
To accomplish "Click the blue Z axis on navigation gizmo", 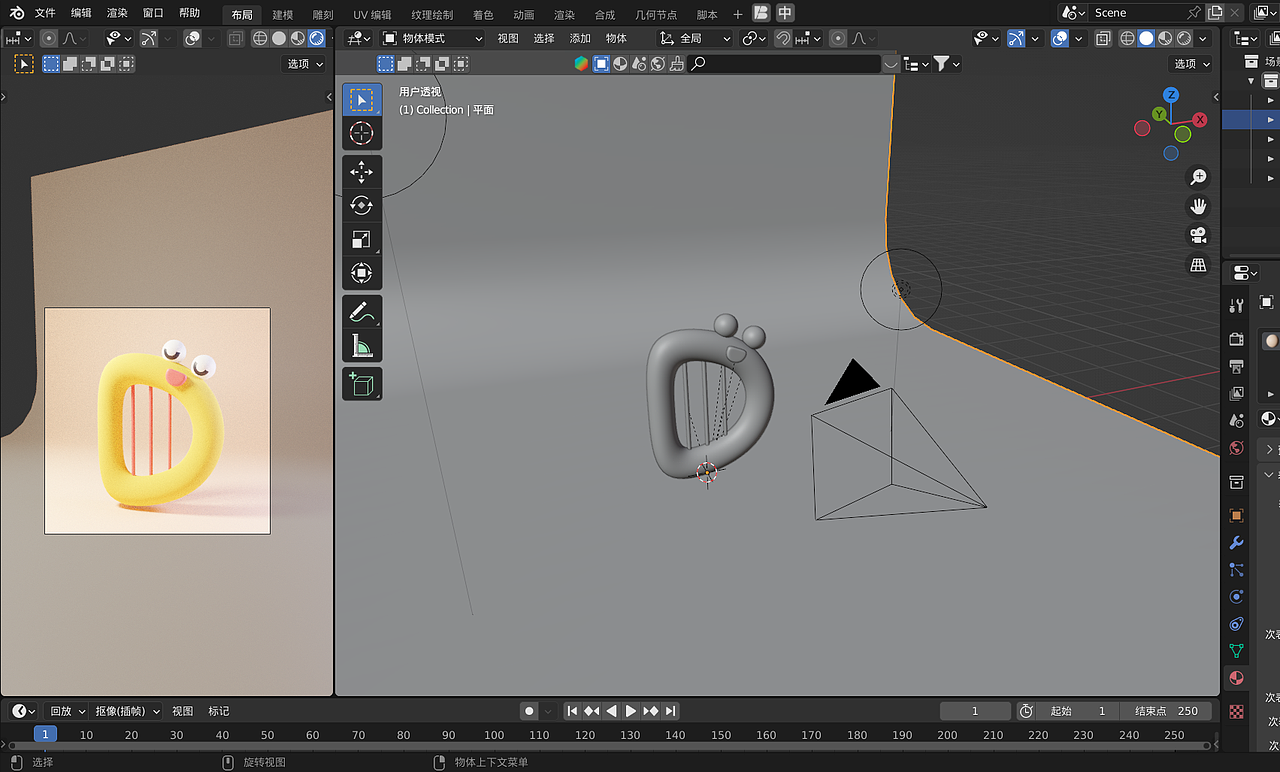I will 1171,95.
